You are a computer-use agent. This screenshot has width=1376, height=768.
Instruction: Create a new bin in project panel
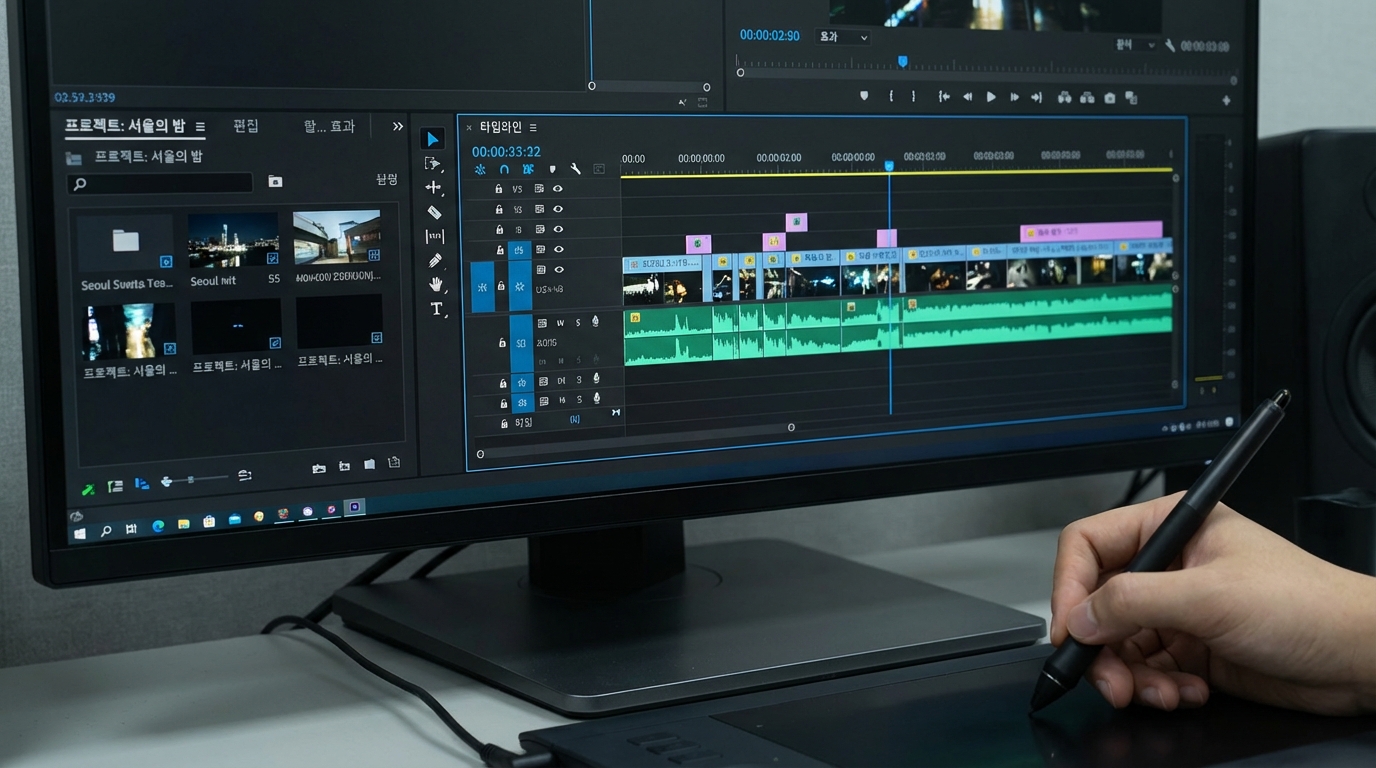[369, 465]
